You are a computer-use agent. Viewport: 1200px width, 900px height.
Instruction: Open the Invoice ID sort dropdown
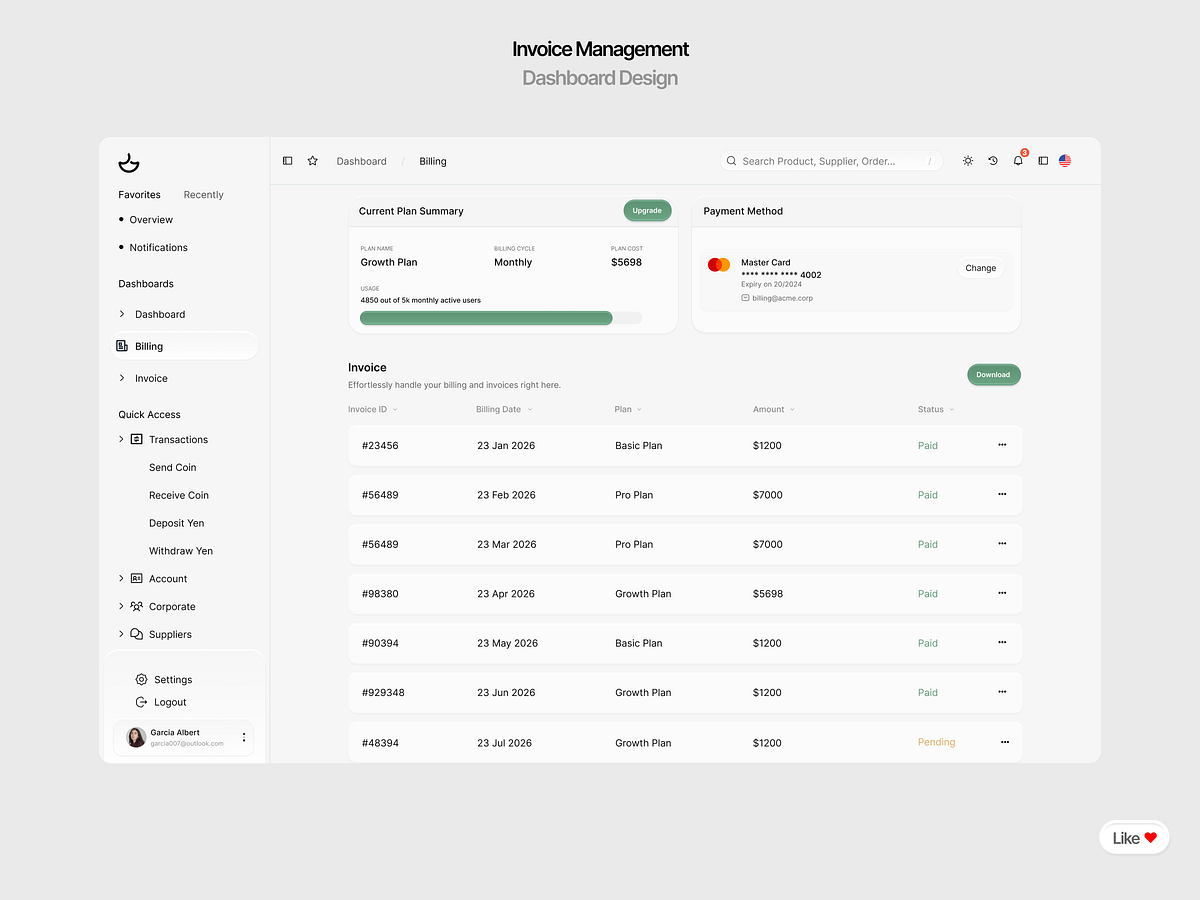pyautogui.click(x=394, y=409)
